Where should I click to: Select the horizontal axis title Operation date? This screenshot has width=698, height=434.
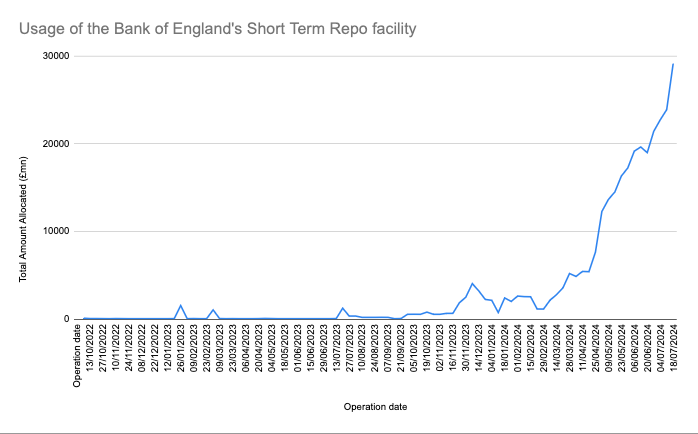375,407
